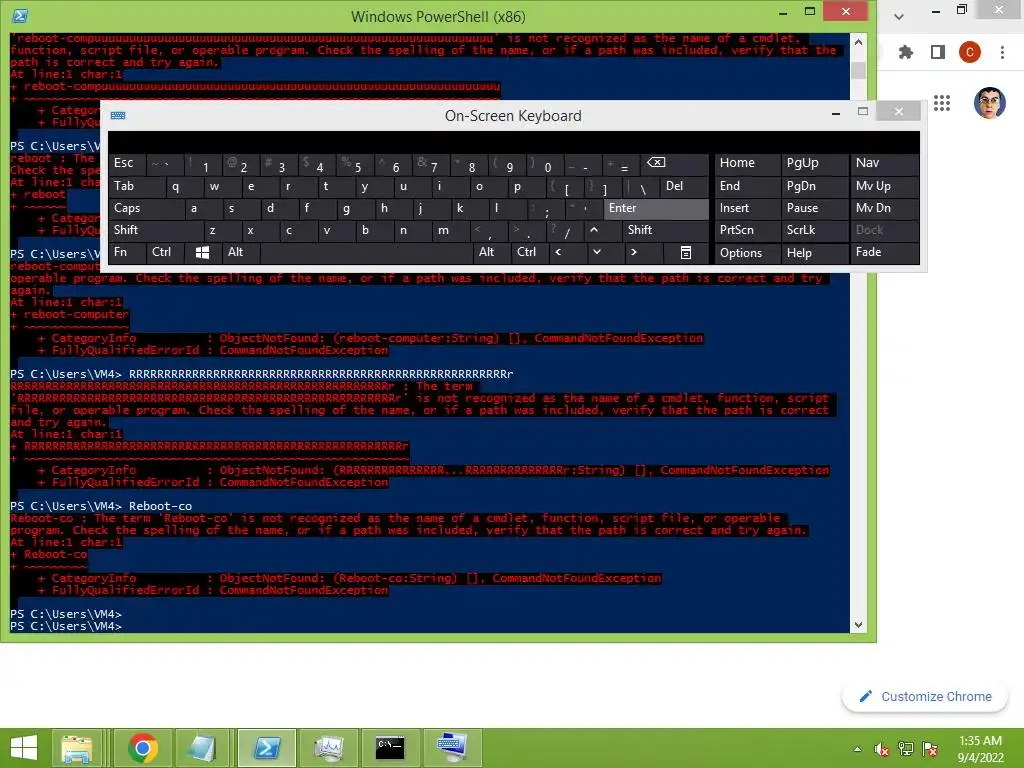Click the Google account profile picture
This screenshot has height=768, width=1024.
989,103
